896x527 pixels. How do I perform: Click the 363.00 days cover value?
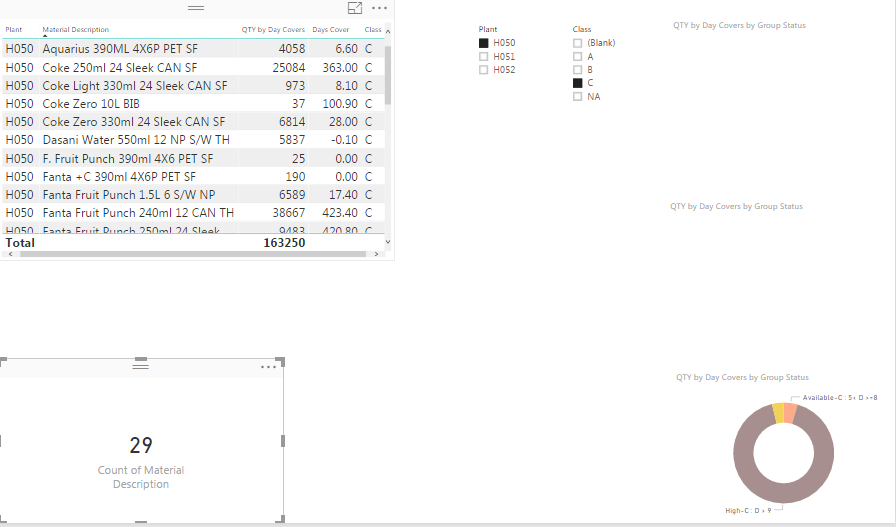340,67
